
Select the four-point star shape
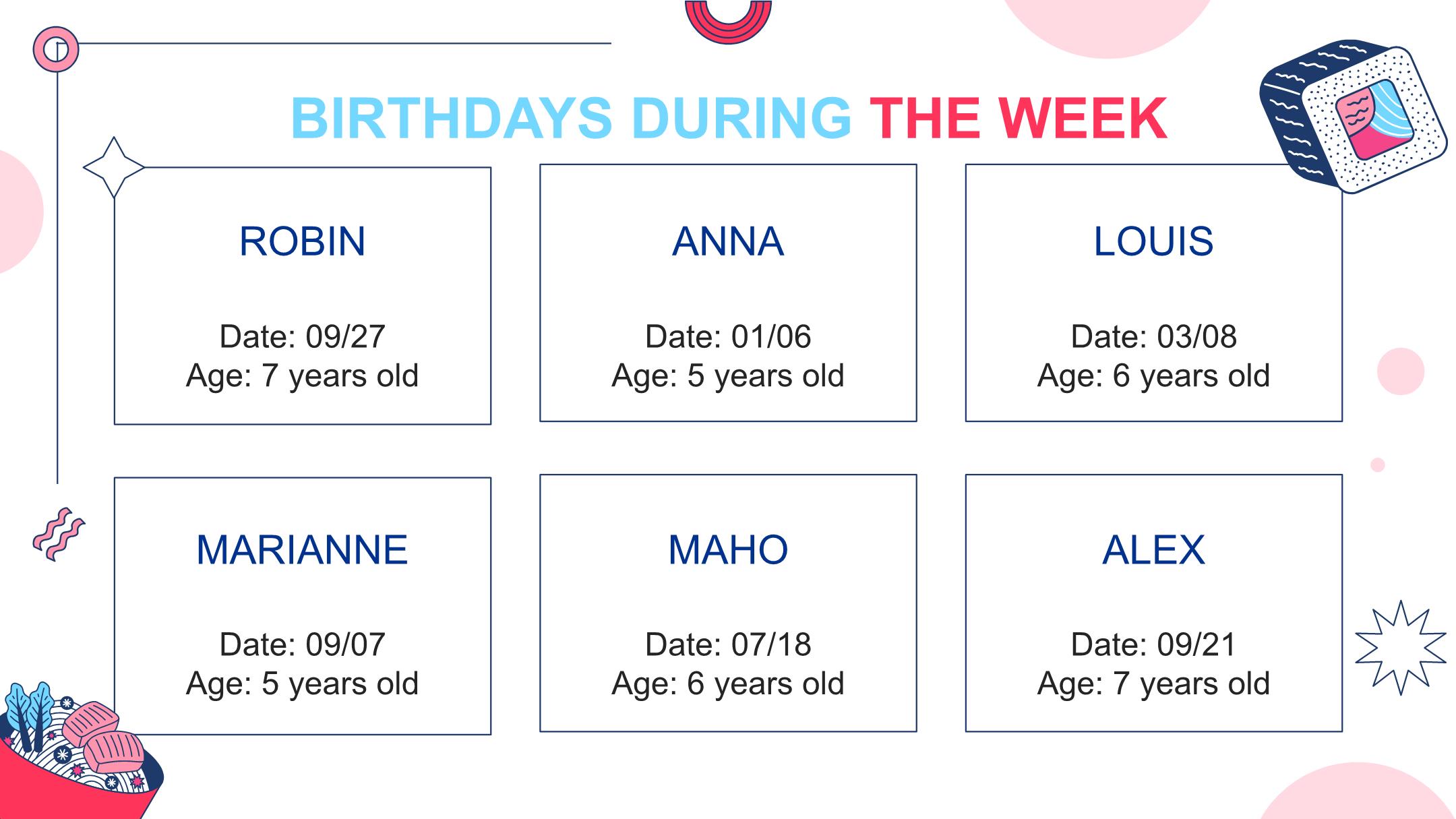pos(114,167)
